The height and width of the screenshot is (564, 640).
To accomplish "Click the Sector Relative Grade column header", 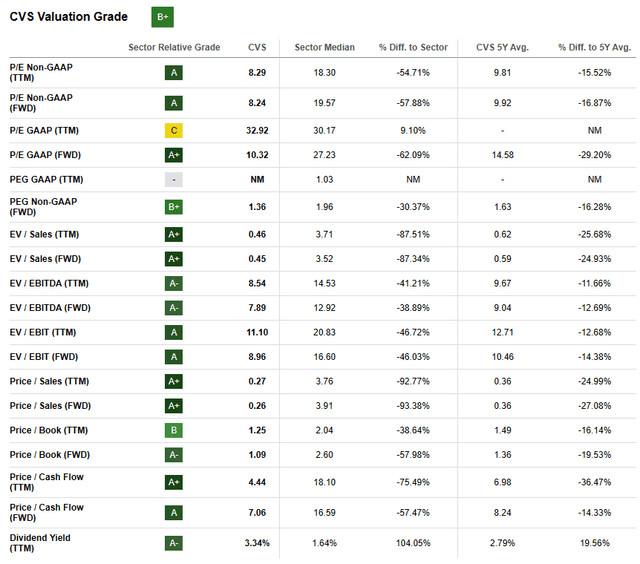I will coord(174,47).
